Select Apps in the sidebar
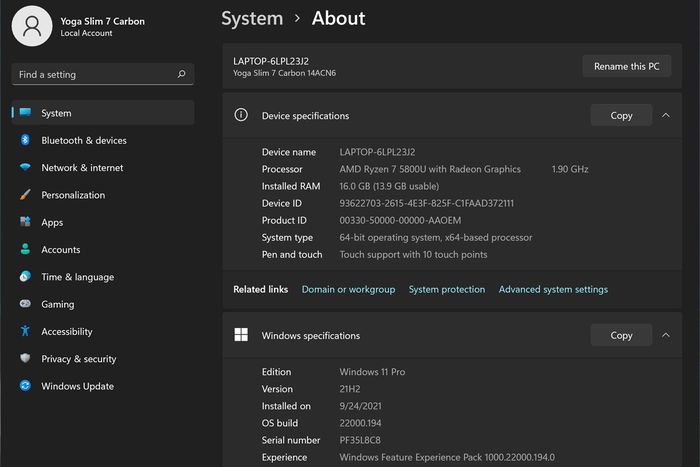 tap(103, 222)
